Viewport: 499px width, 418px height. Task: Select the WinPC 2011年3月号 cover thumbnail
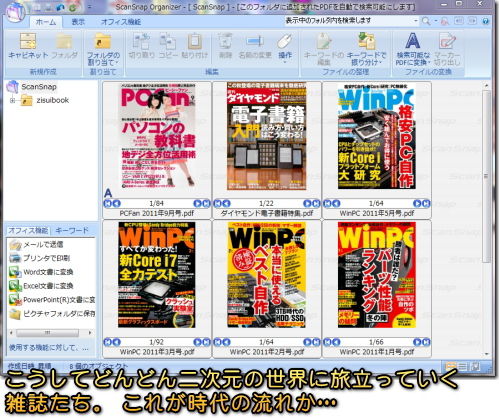157,275
